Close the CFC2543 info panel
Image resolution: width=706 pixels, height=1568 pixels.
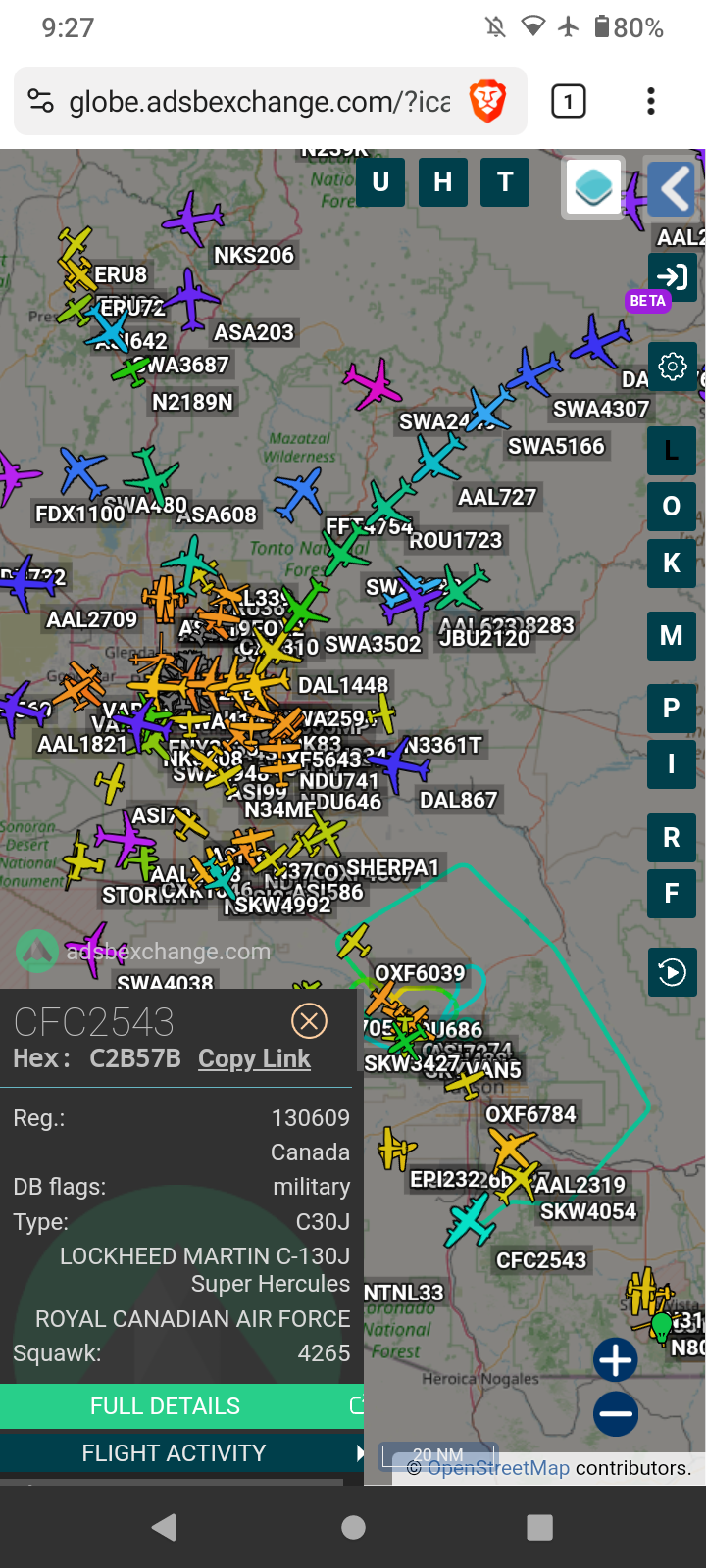click(309, 1021)
